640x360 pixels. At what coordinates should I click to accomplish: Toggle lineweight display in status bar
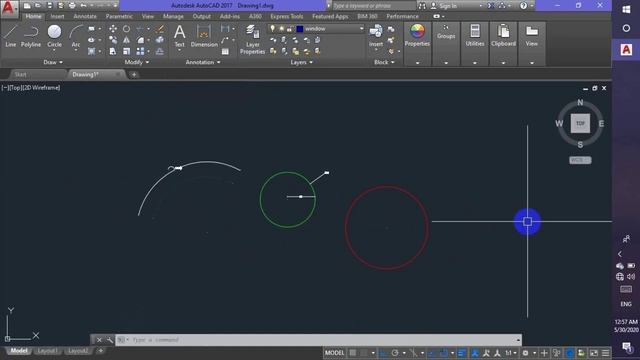[462, 353]
